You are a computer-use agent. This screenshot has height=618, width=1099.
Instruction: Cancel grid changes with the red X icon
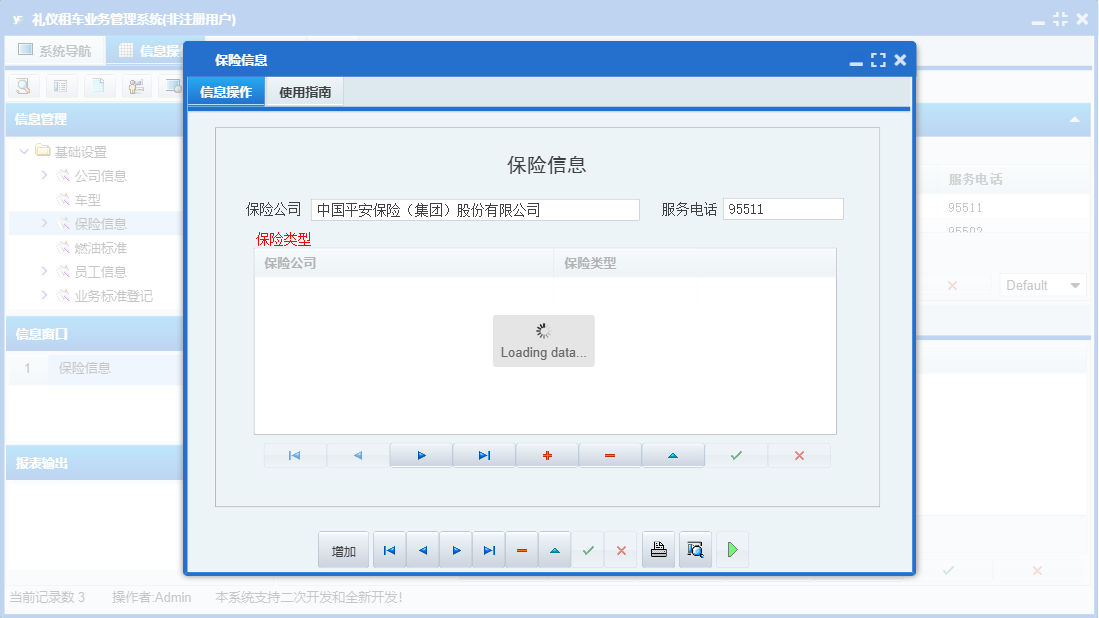799,455
